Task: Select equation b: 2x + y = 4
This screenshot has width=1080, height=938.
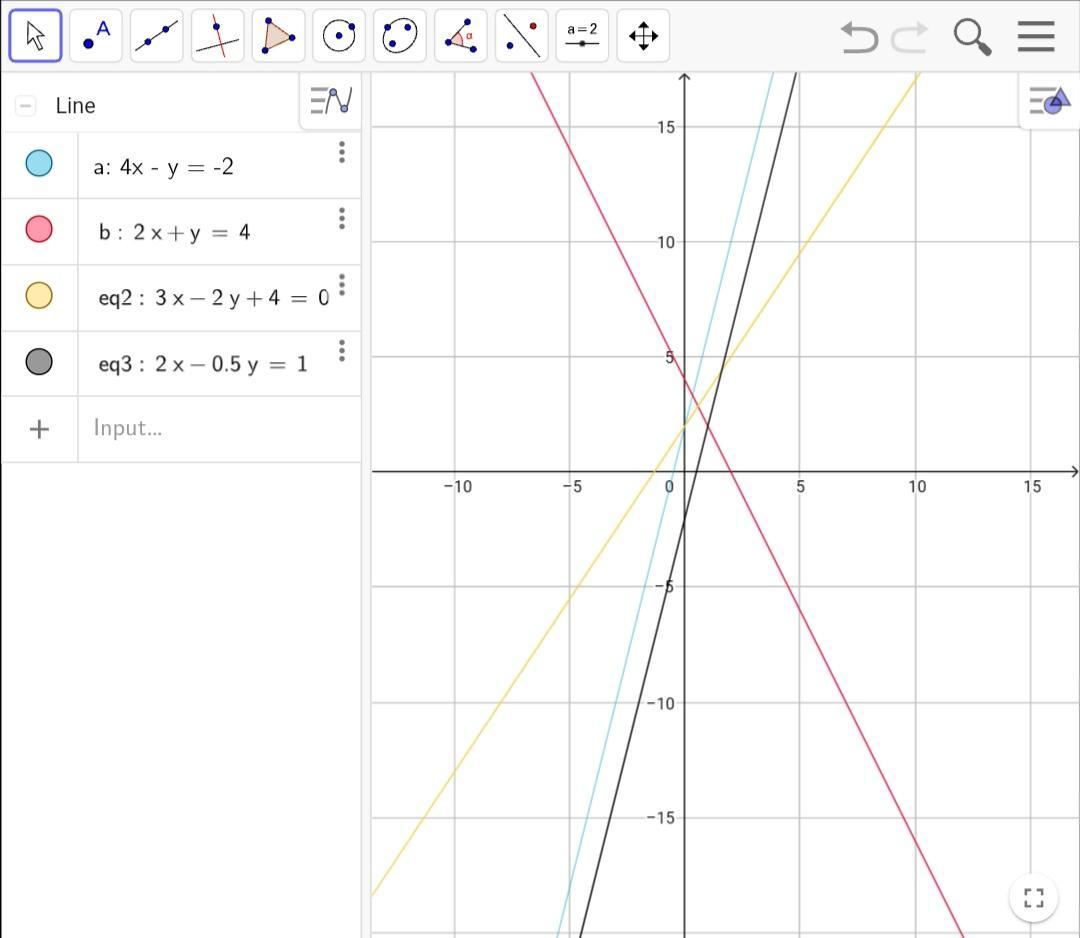Action: point(174,233)
